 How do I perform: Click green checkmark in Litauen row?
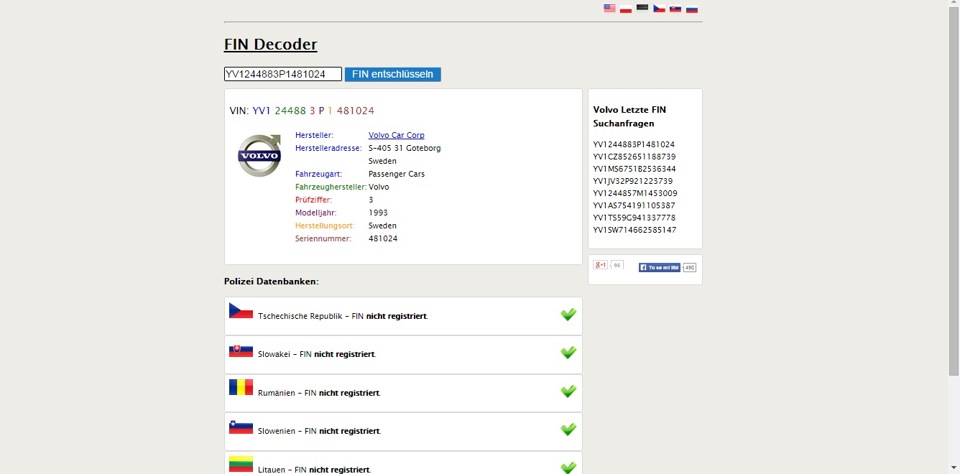[x=568, y=467]
